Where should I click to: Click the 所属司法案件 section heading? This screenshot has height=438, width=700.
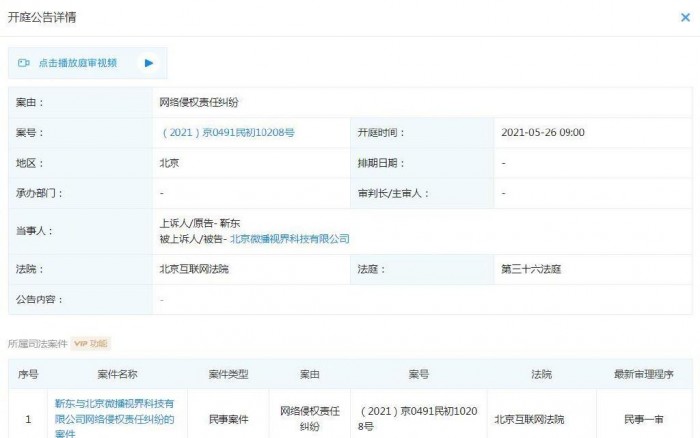[38, 343]
